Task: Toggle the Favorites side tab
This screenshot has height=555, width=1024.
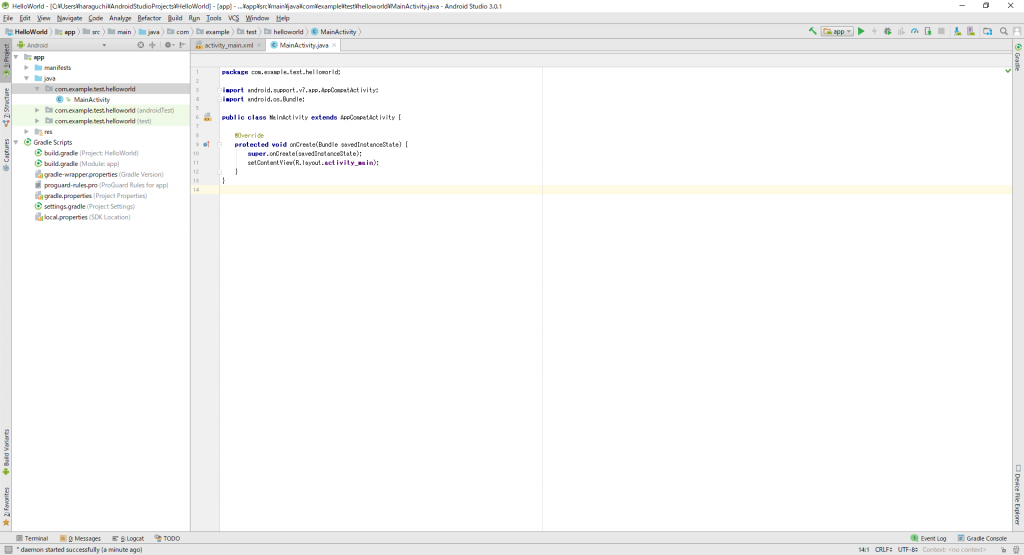Action: (6, 507)
